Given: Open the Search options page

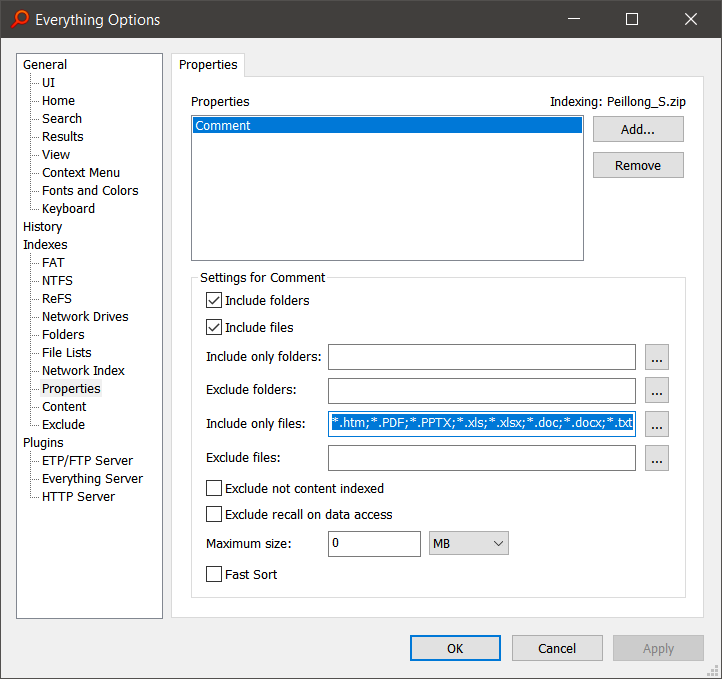Looking at the screenshot, I should tap(62, 118).
